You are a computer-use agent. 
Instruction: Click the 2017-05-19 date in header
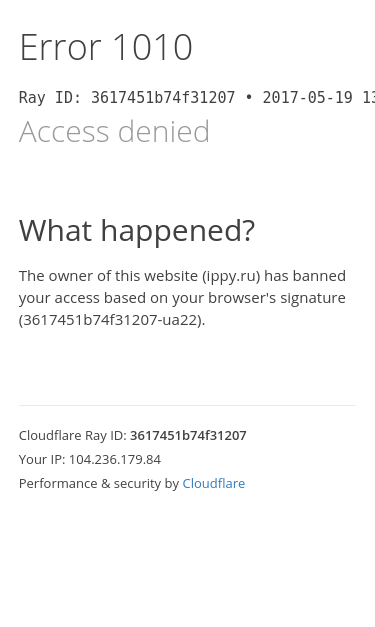(x=307, y=98)
